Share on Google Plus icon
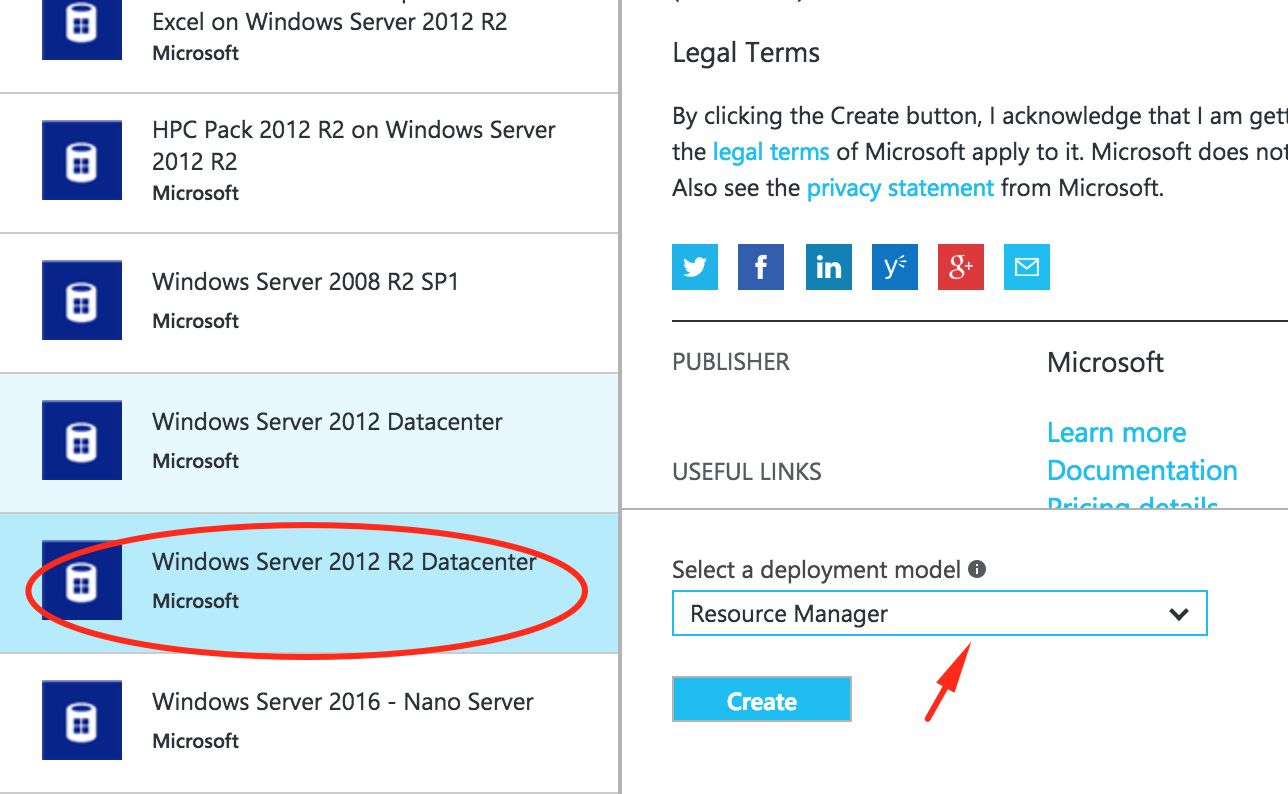 point(961,267)
